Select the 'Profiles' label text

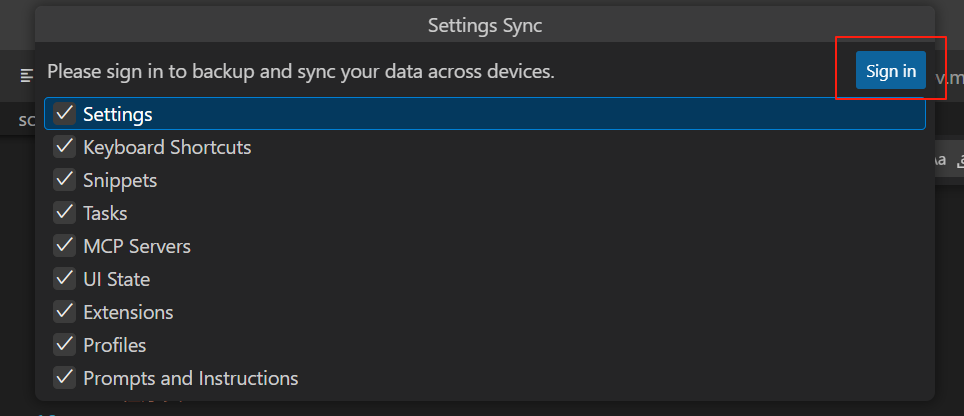(115, 345)
